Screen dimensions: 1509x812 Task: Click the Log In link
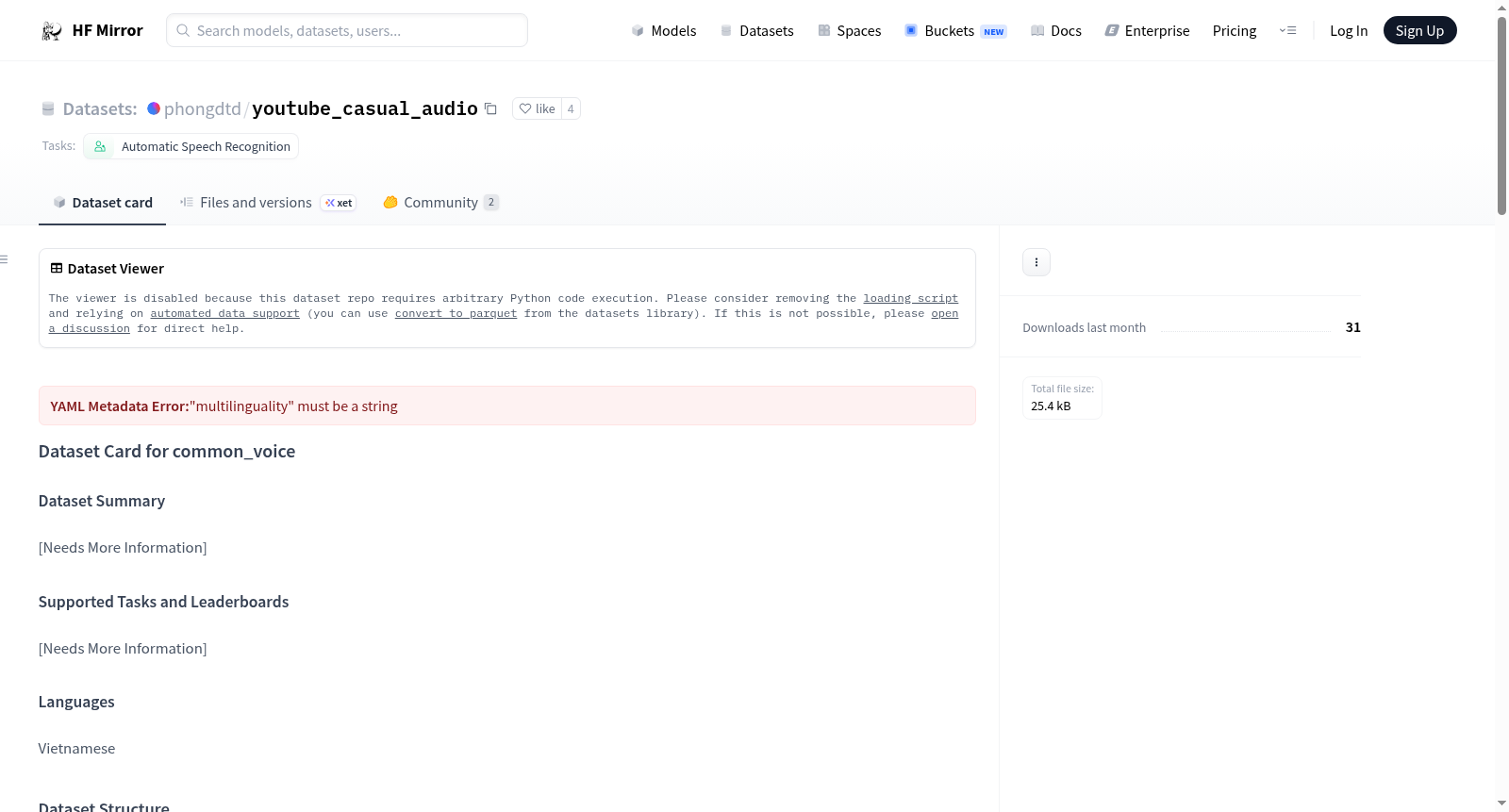tap(1349, 30)
